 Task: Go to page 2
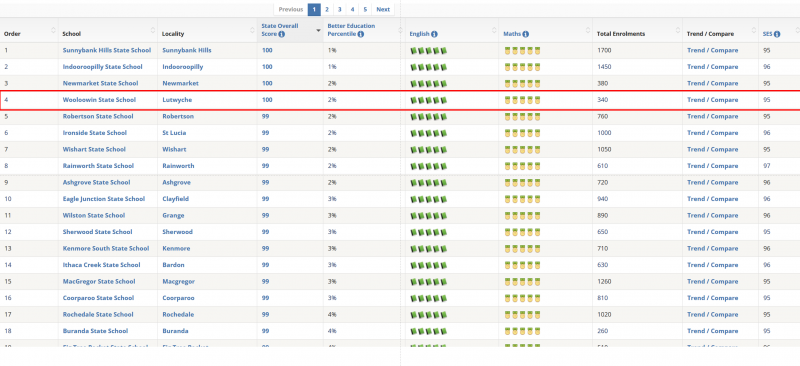point(327,9)
